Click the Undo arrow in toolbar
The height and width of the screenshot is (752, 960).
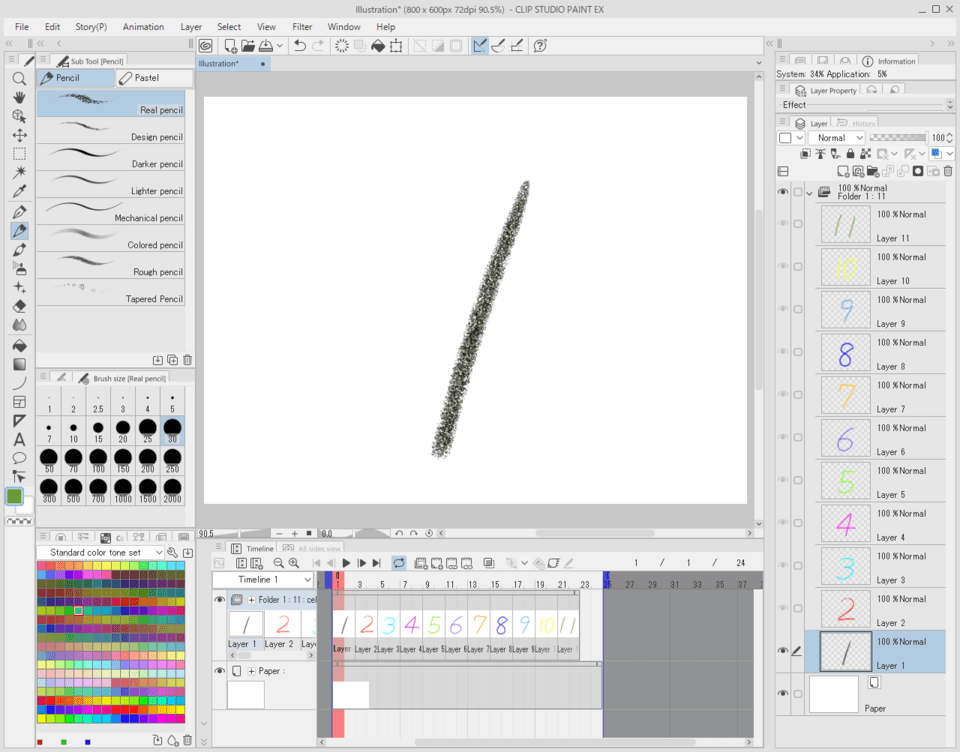pyautogui.click(x=300, y=46)
